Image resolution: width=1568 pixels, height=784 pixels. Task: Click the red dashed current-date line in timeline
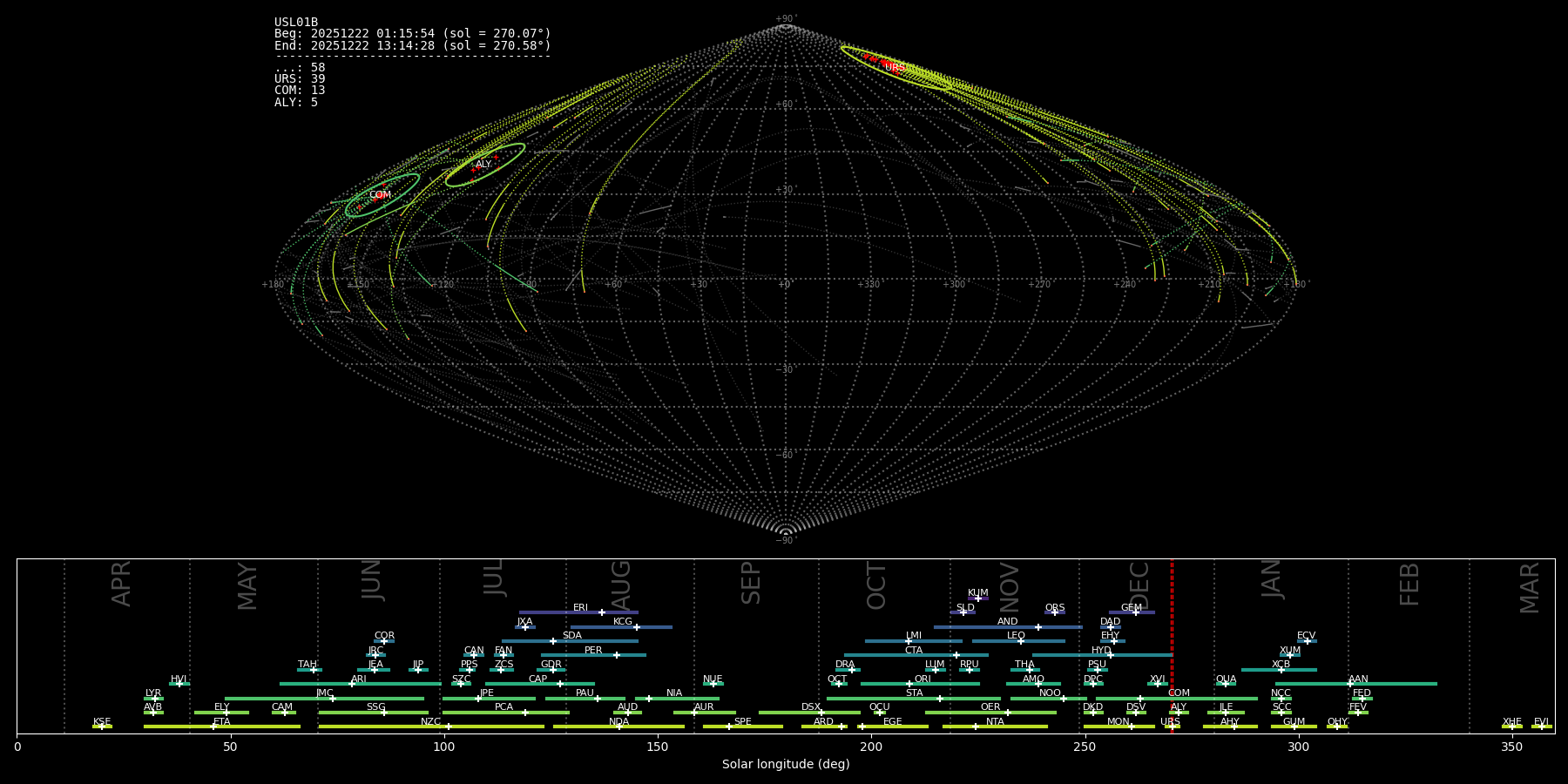coord(1172,645)
